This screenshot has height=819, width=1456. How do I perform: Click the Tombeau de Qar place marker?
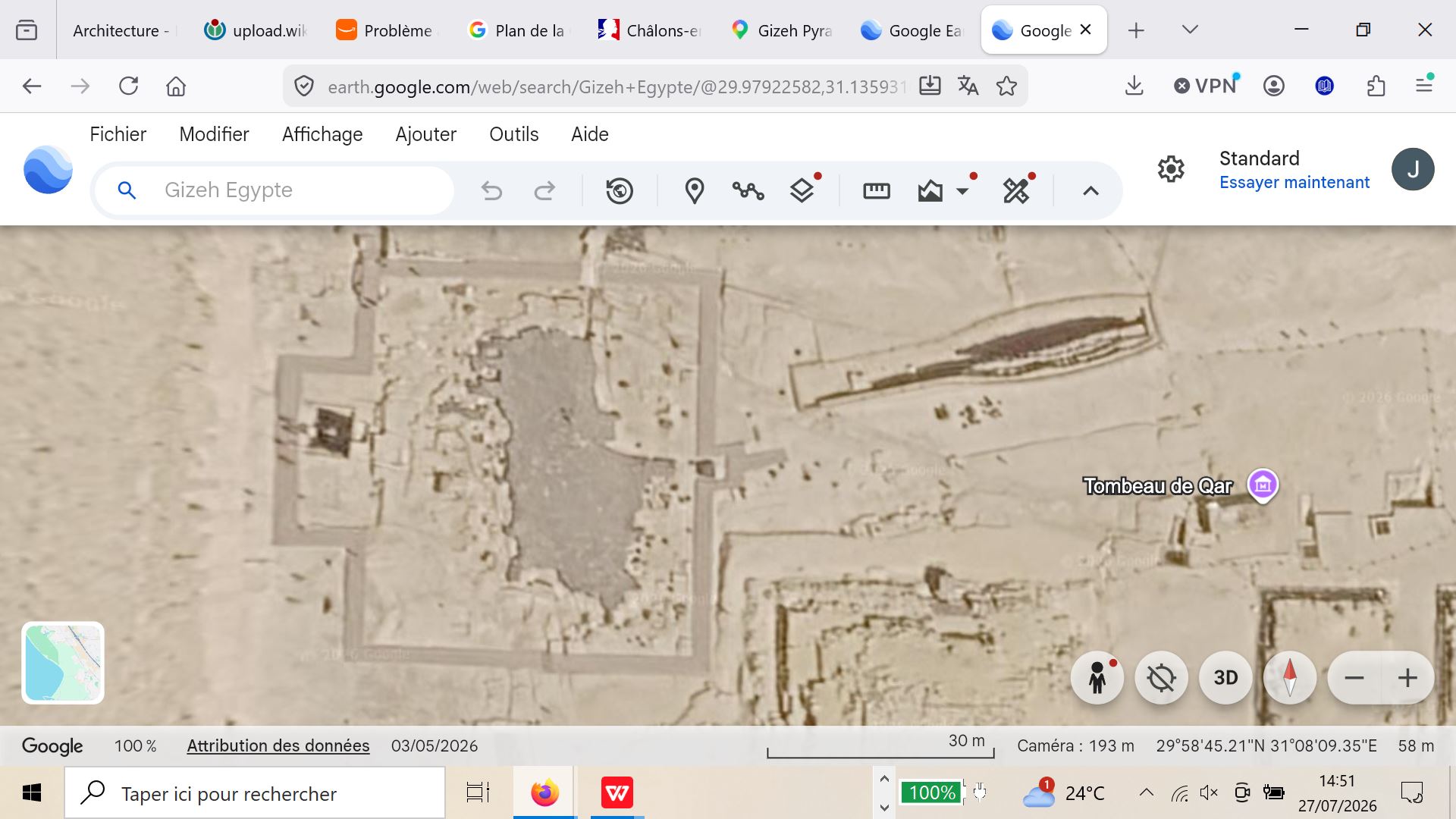tap(1263, 485)
